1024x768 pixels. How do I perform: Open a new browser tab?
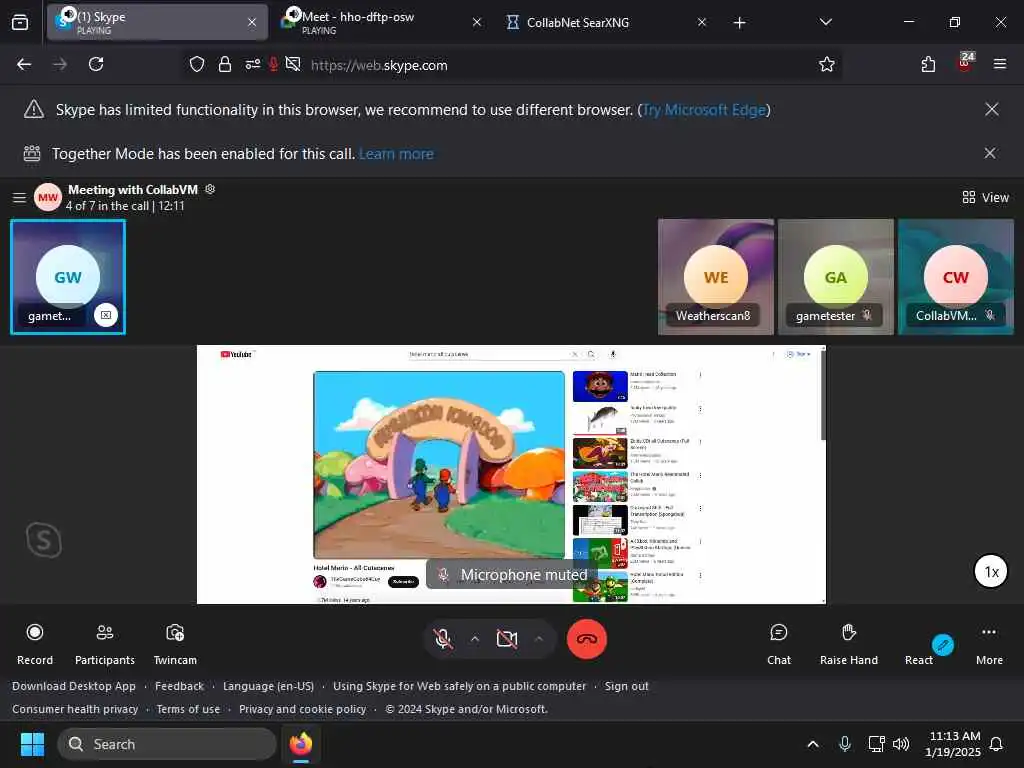[x=739, y=23]
